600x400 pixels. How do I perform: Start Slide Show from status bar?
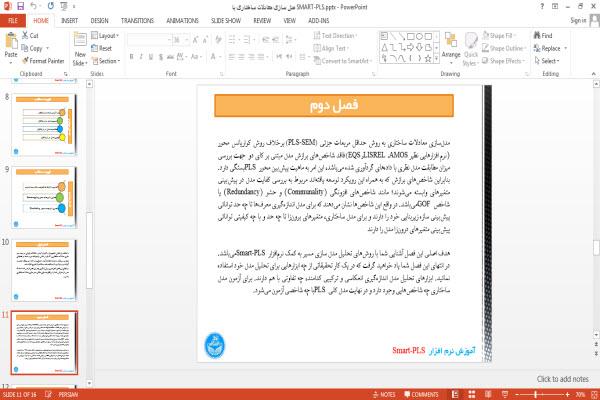click(505, 394)
